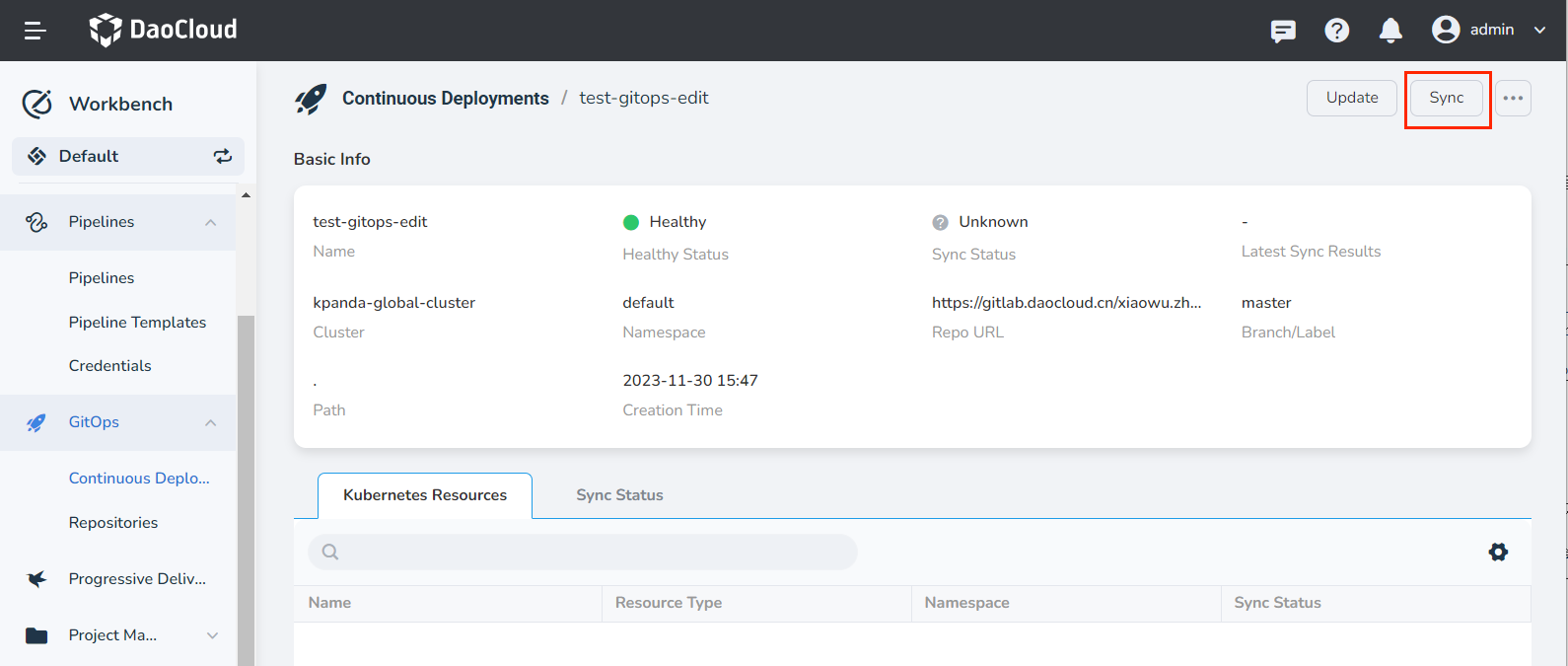Click the more actions ellipsis button
Image resolution: width=1568 pixels, height=666 pixels.
pyautogui.click(x=1513, y=98)
